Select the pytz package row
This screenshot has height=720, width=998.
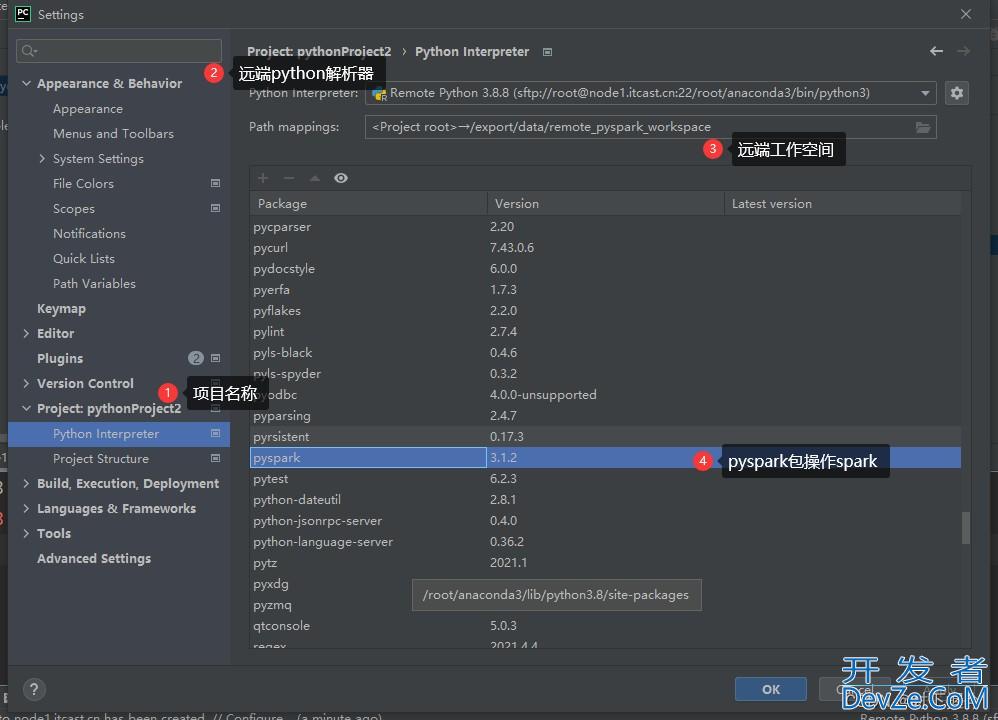coord(605,563)
